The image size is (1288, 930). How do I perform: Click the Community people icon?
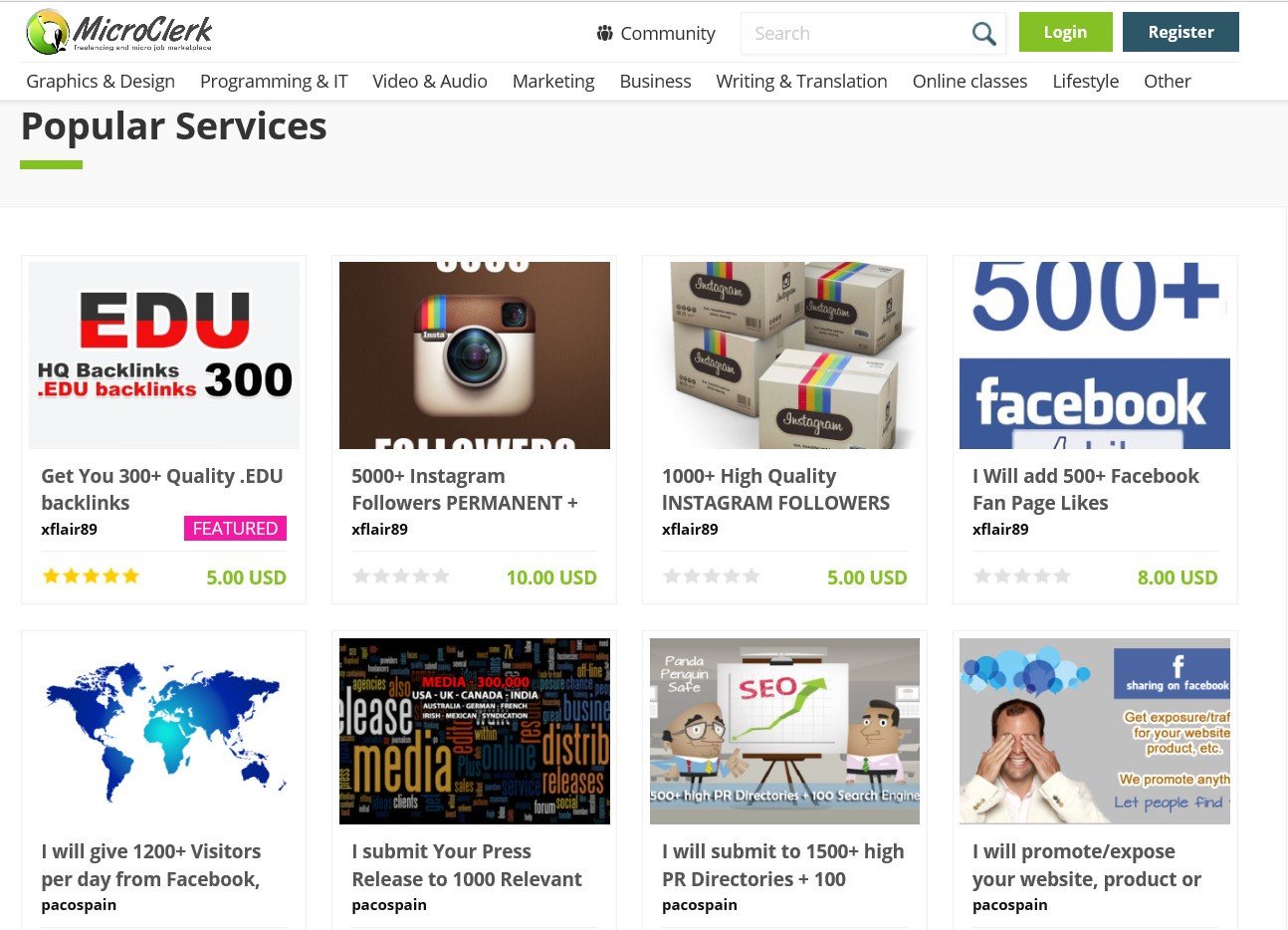point(604,33)
